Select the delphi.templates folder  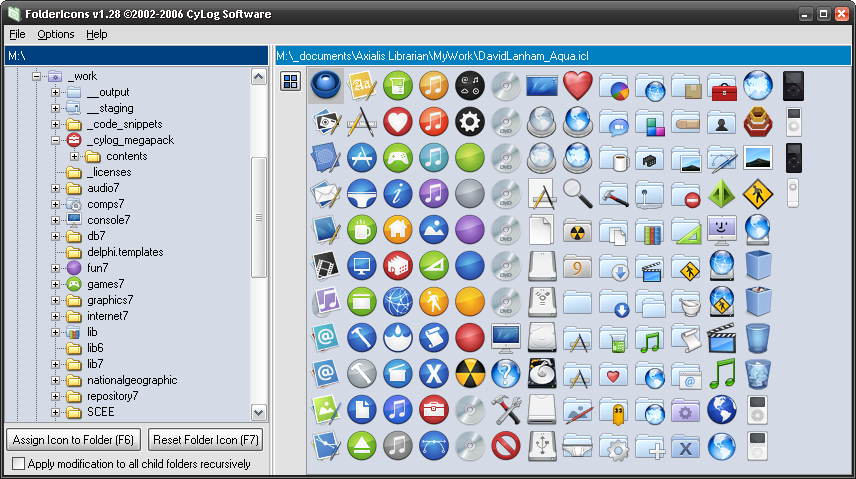(x=125, y=252)
